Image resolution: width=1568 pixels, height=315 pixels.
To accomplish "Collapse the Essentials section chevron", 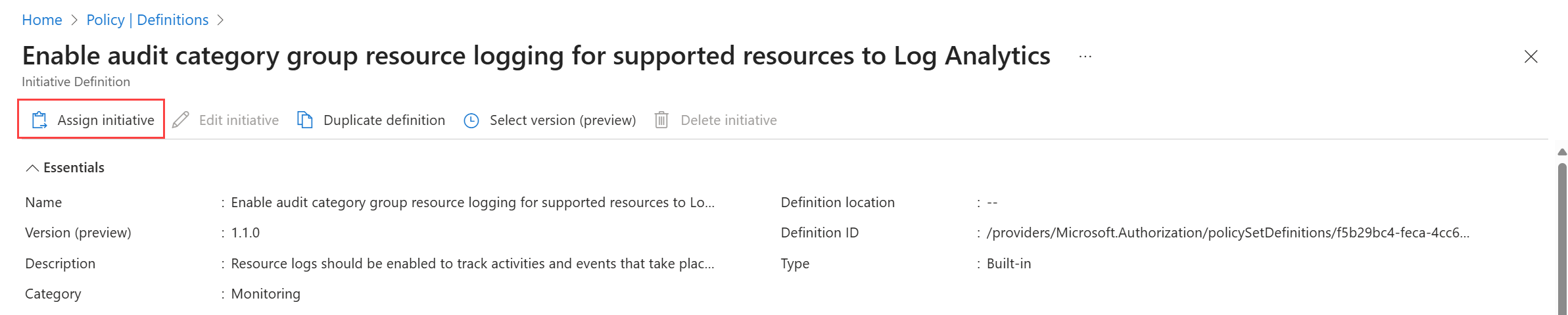I will [x=32, y=168].
